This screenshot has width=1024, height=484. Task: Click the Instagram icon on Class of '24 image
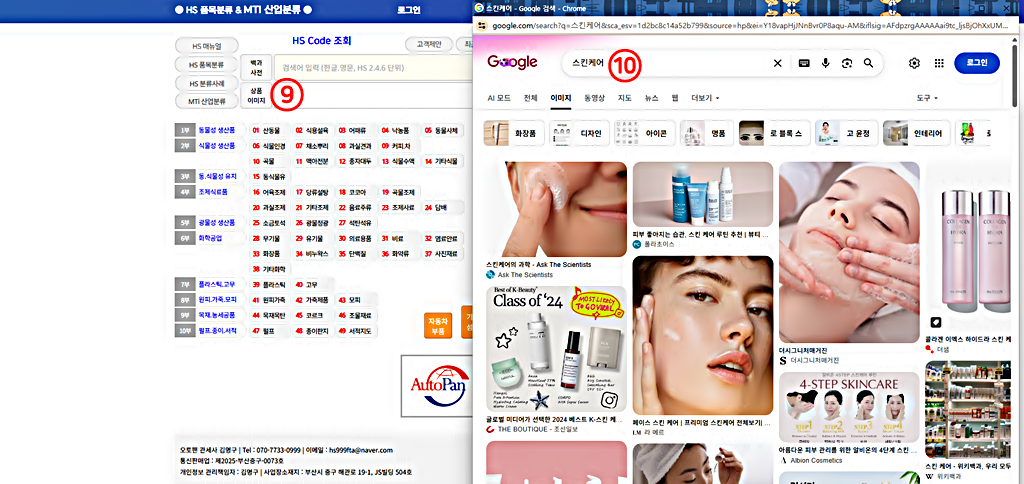pyautogui.click(x=609, y=398)
